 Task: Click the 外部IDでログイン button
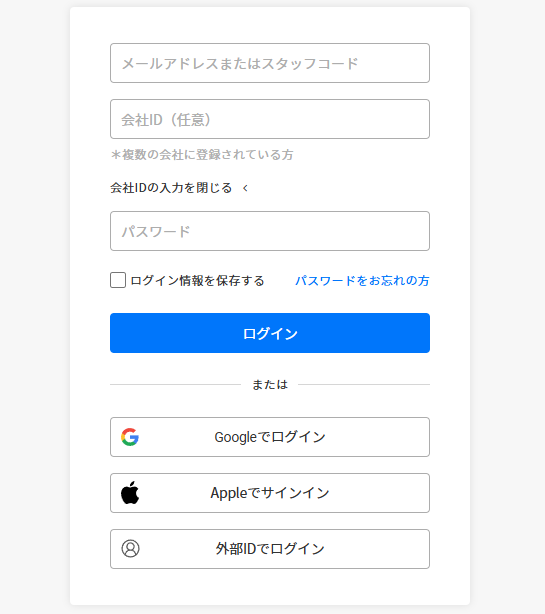[270, 549]
